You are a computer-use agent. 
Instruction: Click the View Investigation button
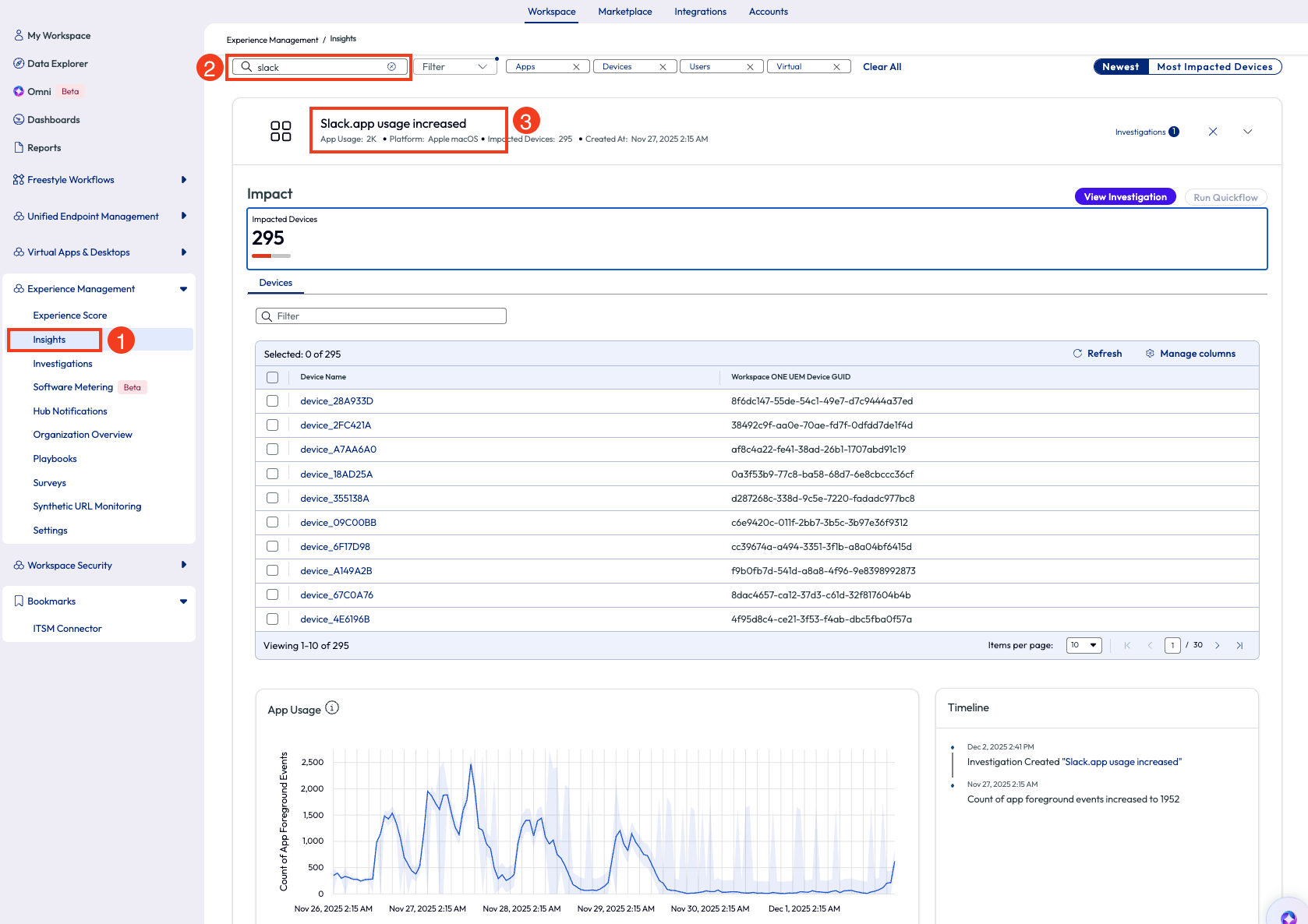click(x=1125, y=197)
